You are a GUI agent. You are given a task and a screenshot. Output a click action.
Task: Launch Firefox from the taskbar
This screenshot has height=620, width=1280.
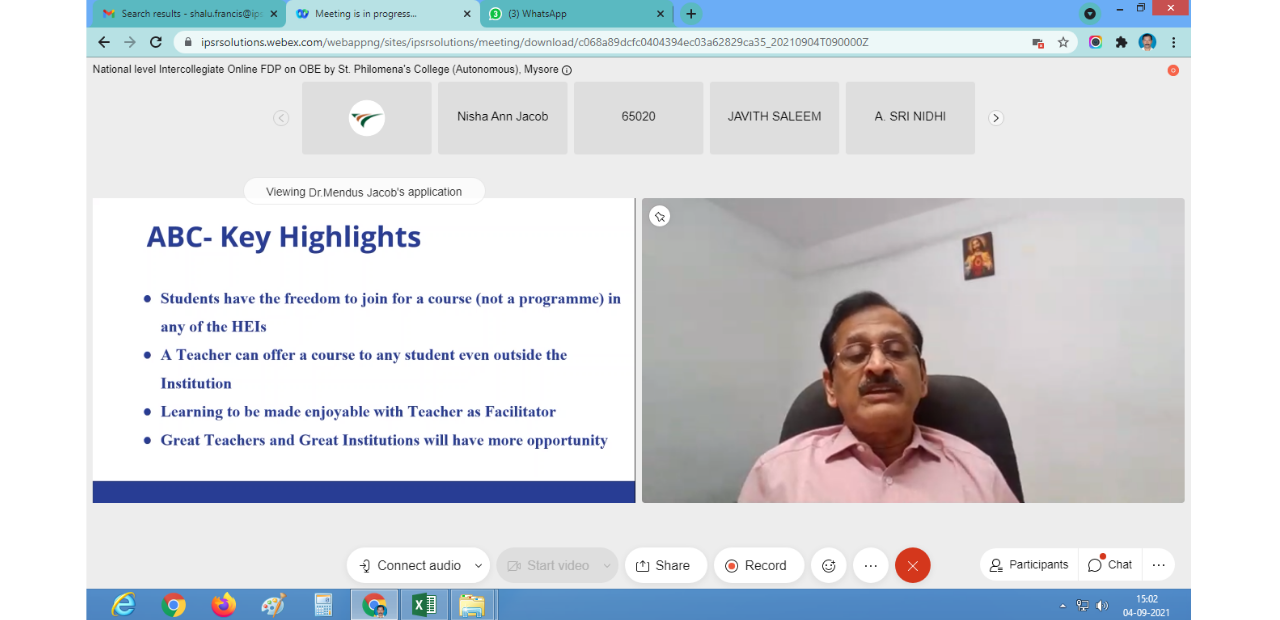click(224, 604)
